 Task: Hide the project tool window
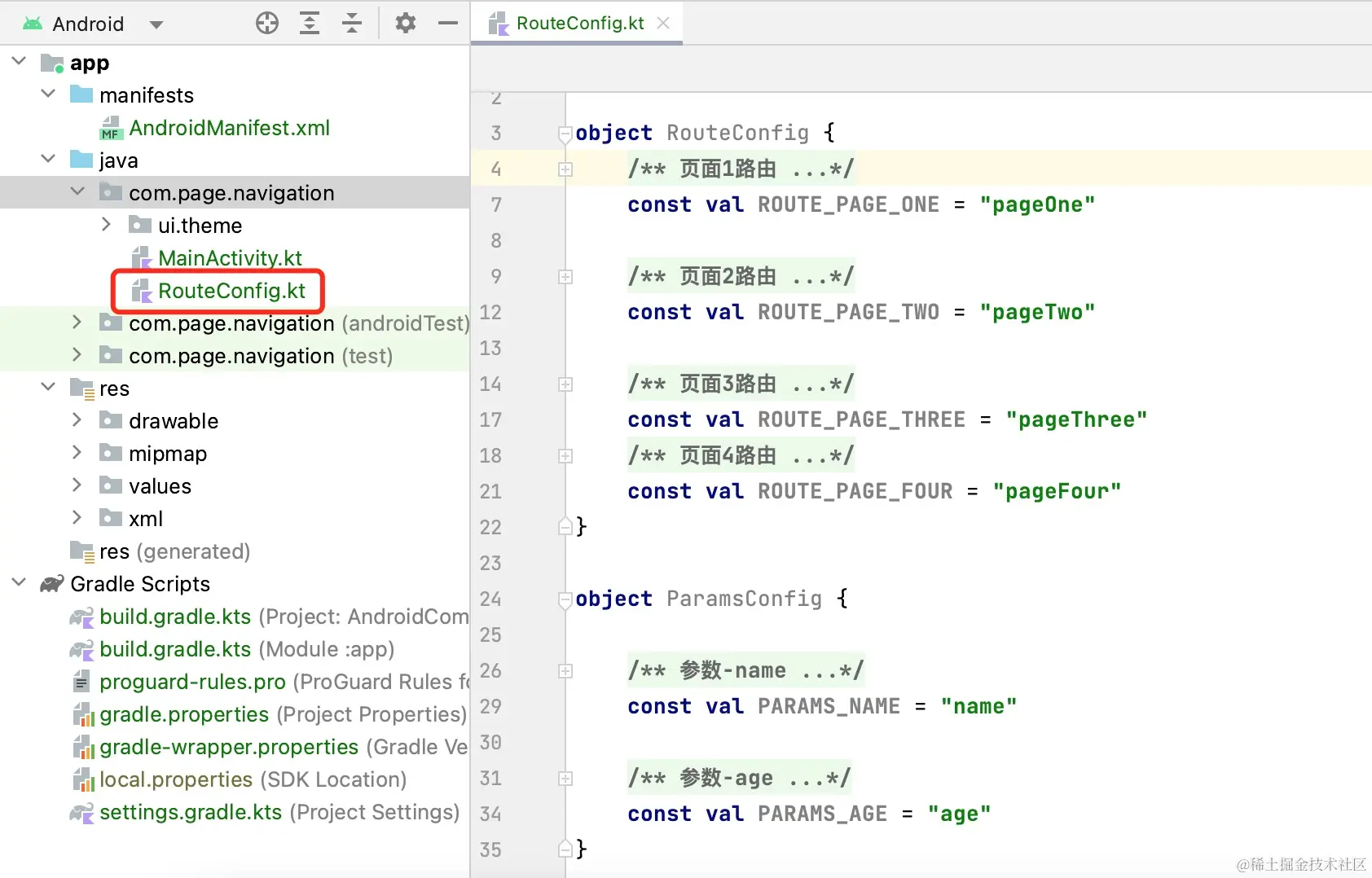[448, 24]
